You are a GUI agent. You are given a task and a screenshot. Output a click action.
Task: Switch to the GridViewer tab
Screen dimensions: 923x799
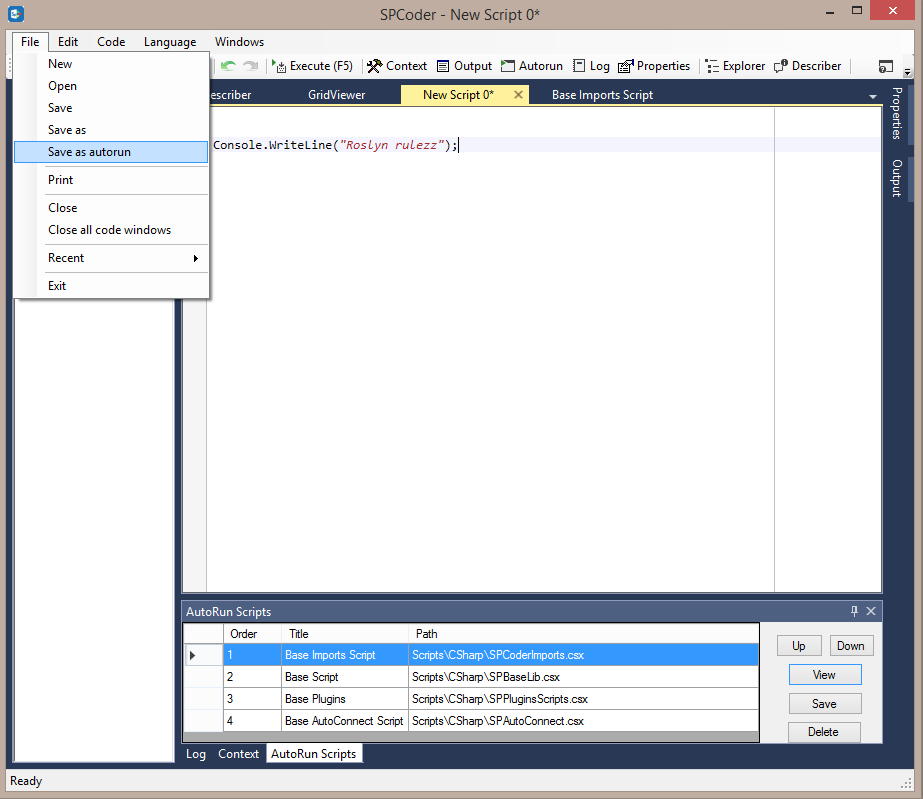click(336, 95)
